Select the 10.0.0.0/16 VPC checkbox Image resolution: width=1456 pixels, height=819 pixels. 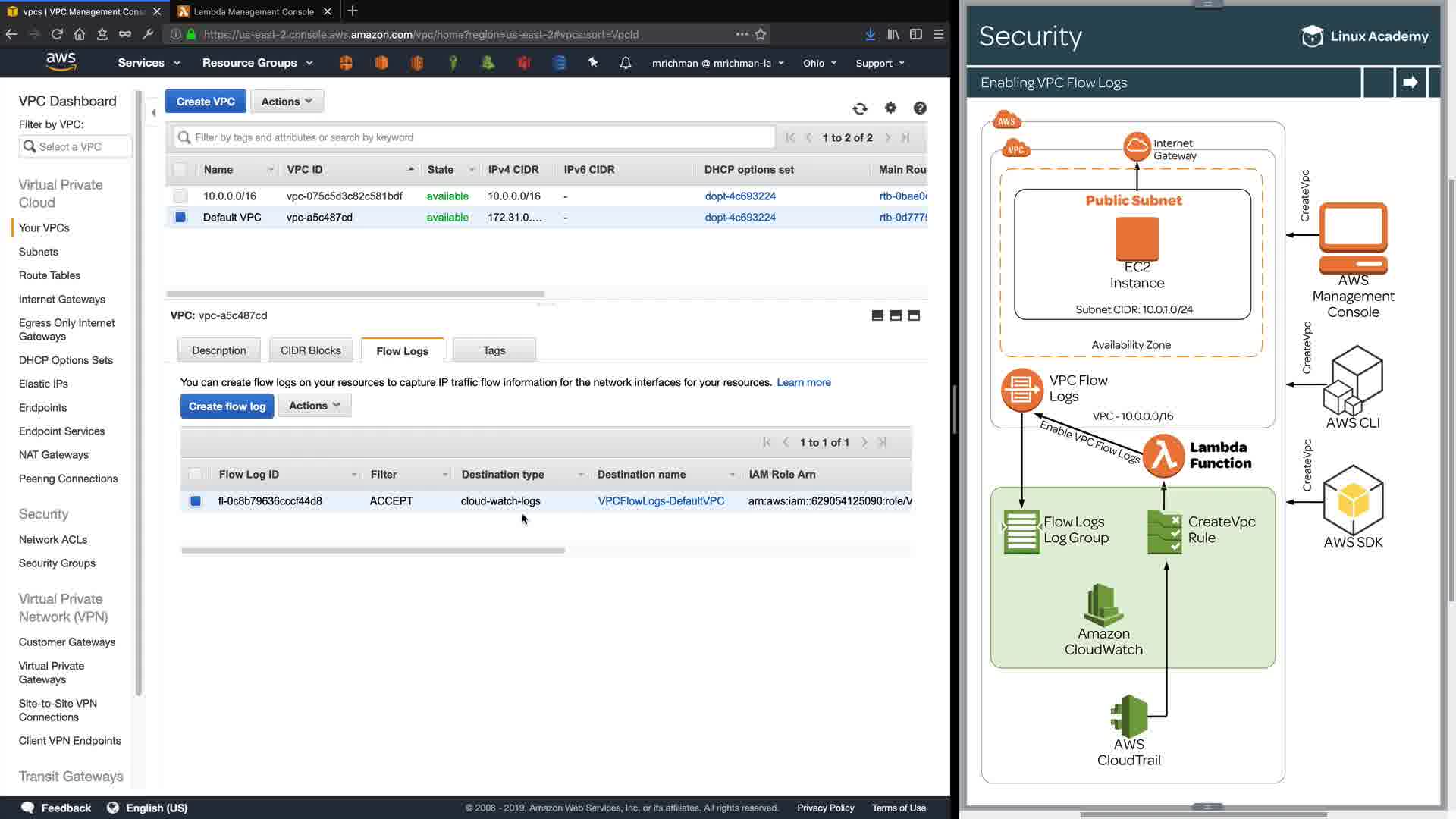tap(180, 196)
